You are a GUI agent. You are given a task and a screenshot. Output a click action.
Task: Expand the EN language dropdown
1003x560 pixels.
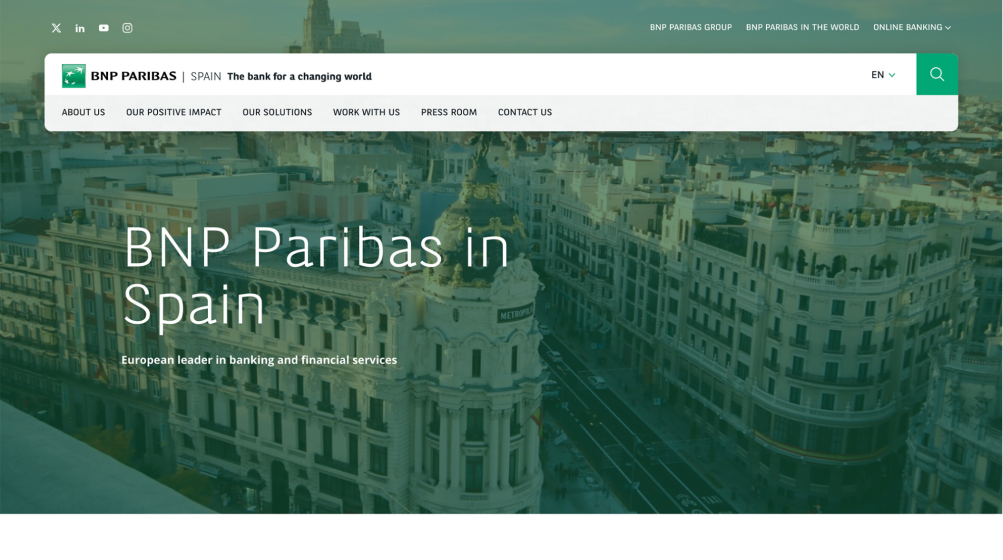click(883, 75)
